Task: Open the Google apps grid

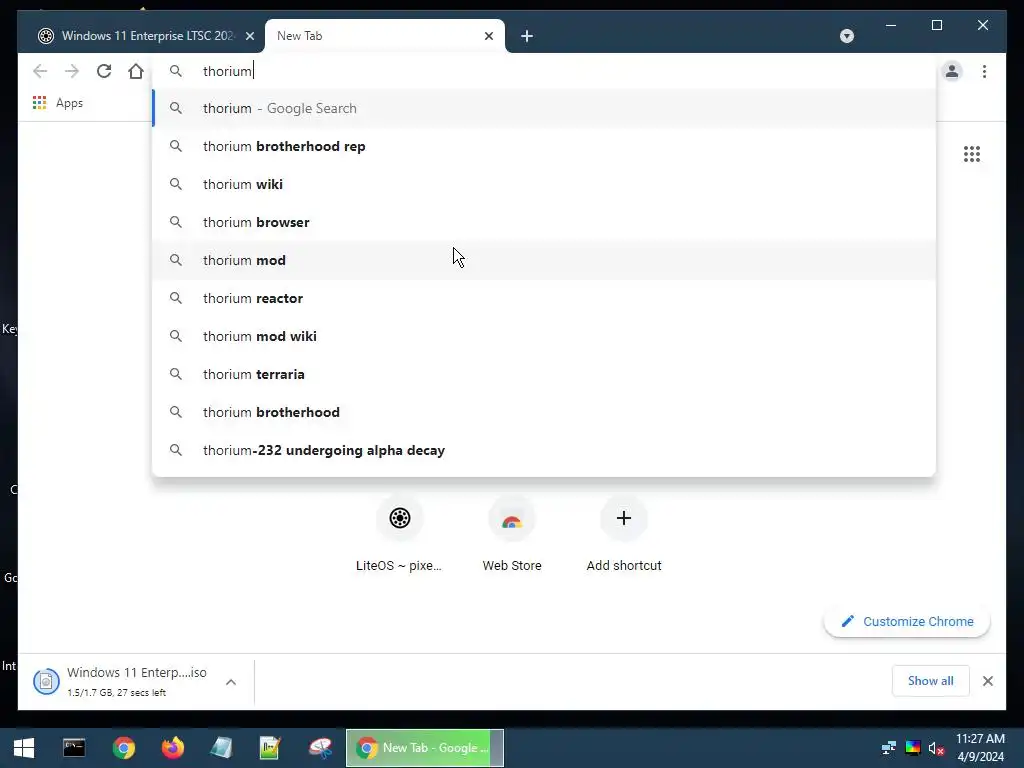Action: tap(972, 154)
